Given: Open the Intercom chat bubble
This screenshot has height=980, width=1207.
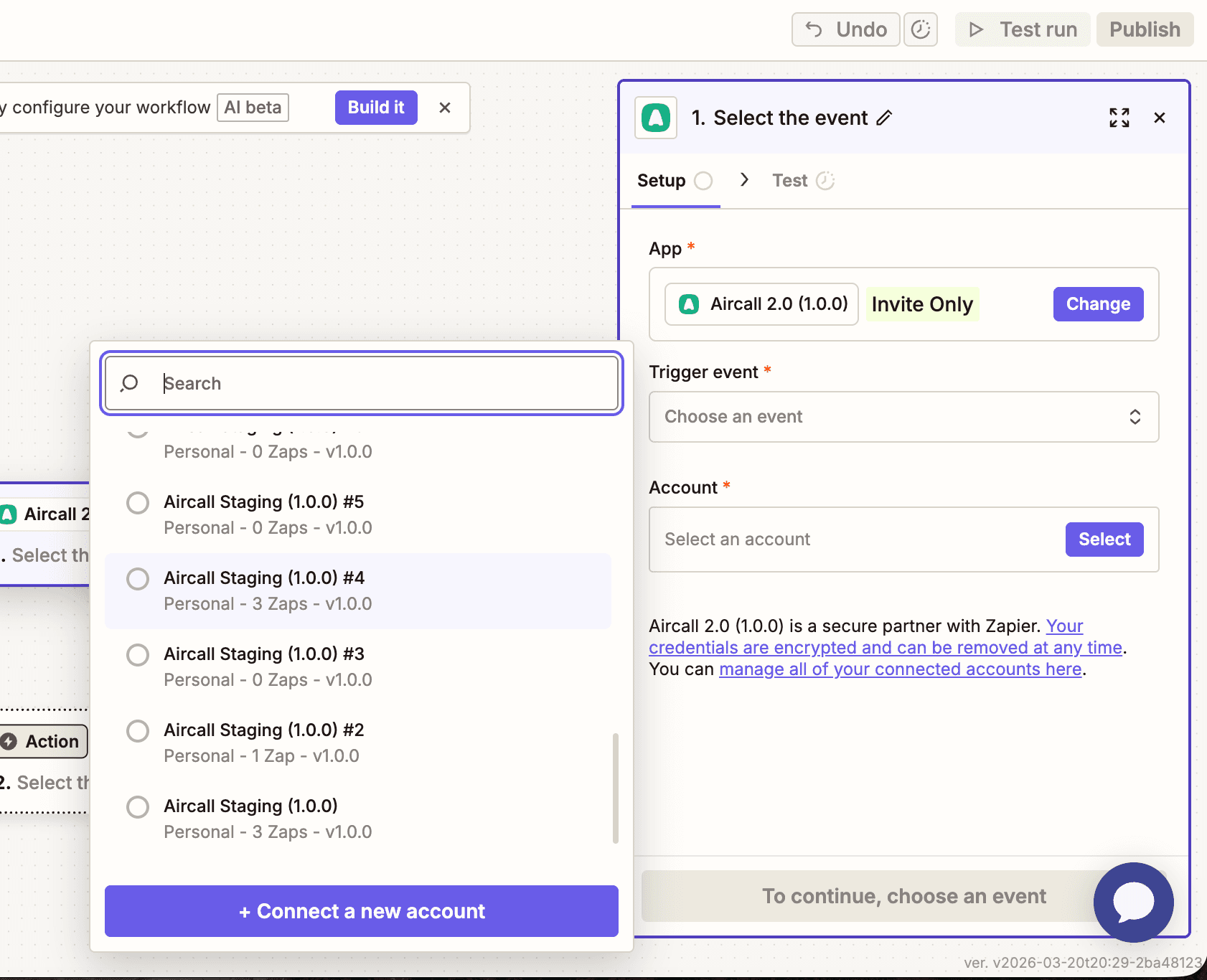Looking at the screenshot, I should click(x=1132, y=902).
